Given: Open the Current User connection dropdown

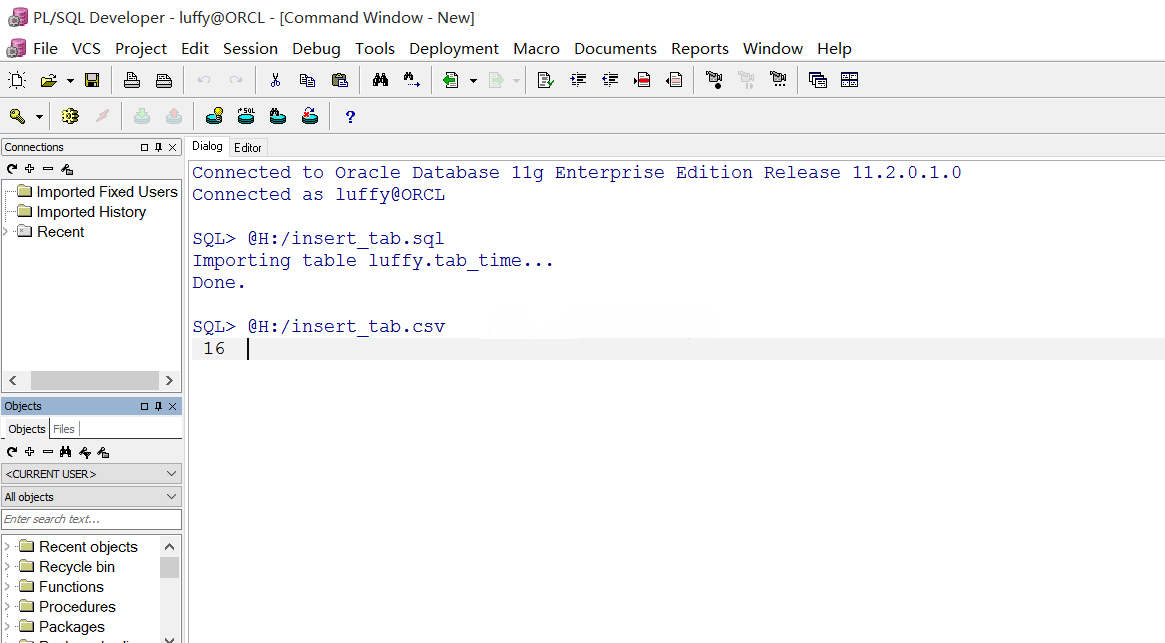Looking at the screenshot, I should 172,473.
